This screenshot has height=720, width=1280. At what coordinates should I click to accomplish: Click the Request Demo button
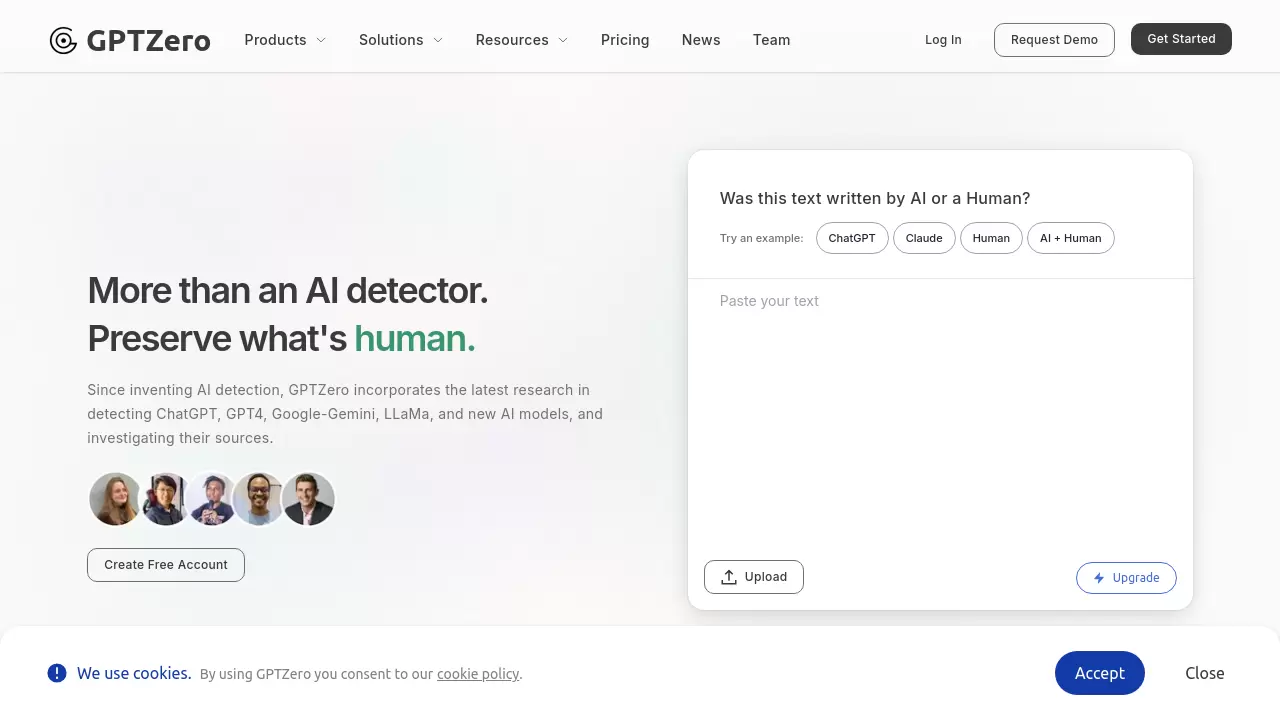click(1054, 40)
